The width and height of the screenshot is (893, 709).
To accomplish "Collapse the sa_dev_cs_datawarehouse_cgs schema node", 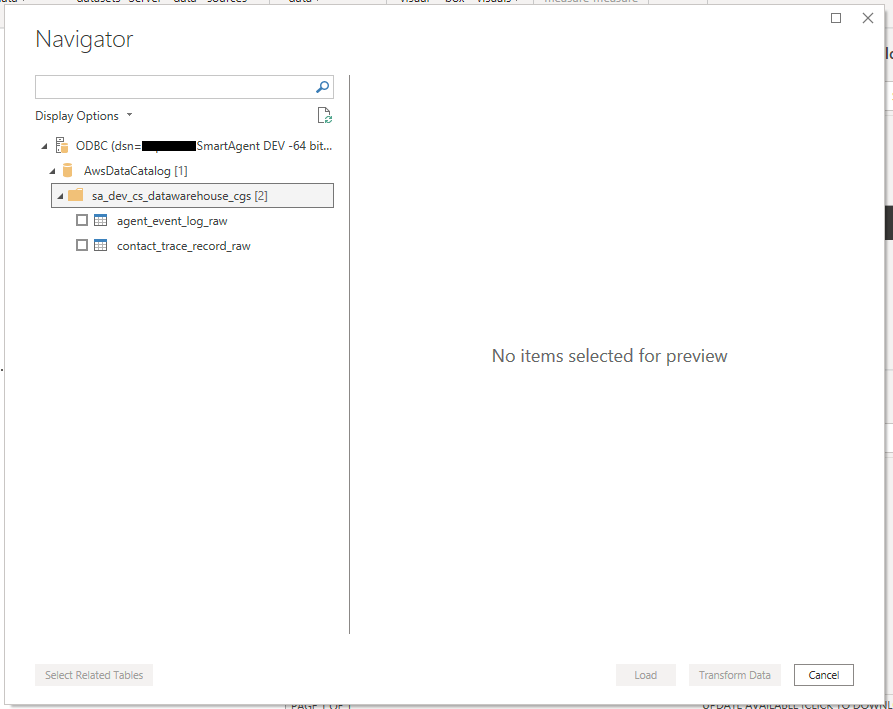I will (60, 196).
